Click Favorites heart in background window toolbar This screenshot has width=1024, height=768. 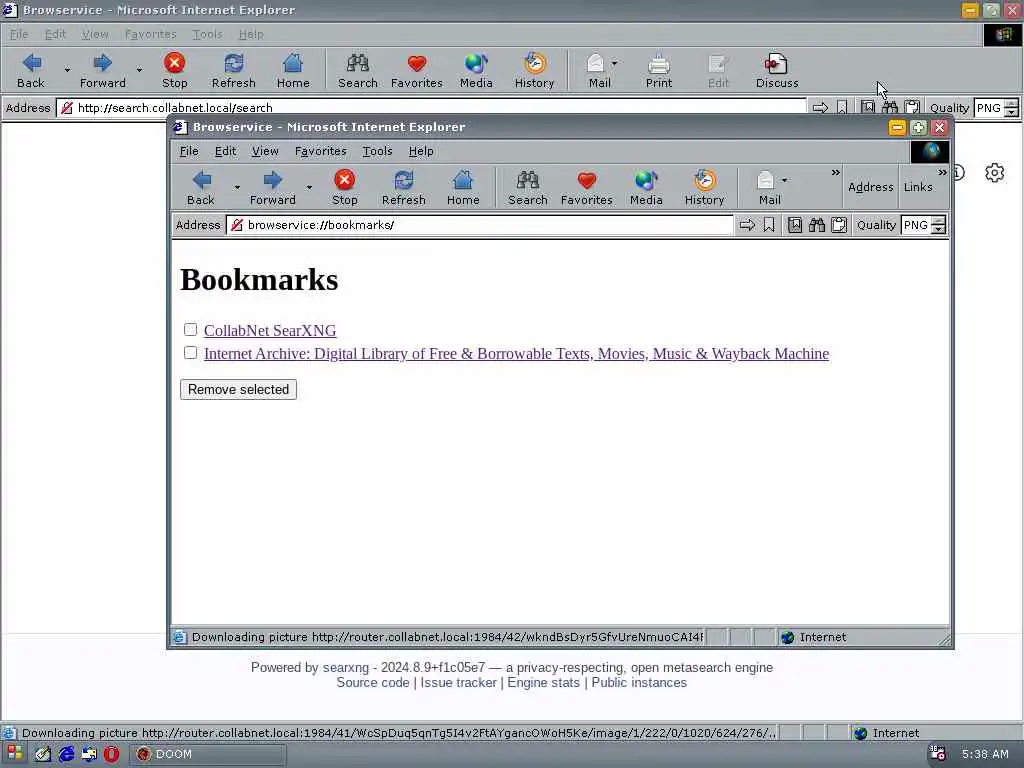[417, 71]
